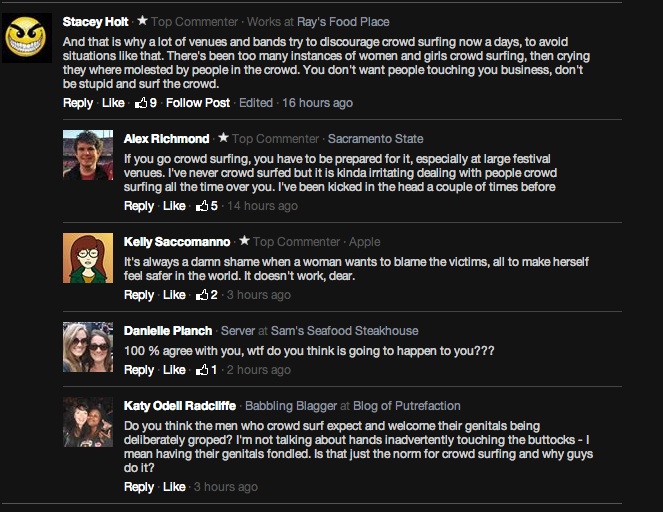Open Sam's Seafood Steakhouse page link

(x=345, y=331)
